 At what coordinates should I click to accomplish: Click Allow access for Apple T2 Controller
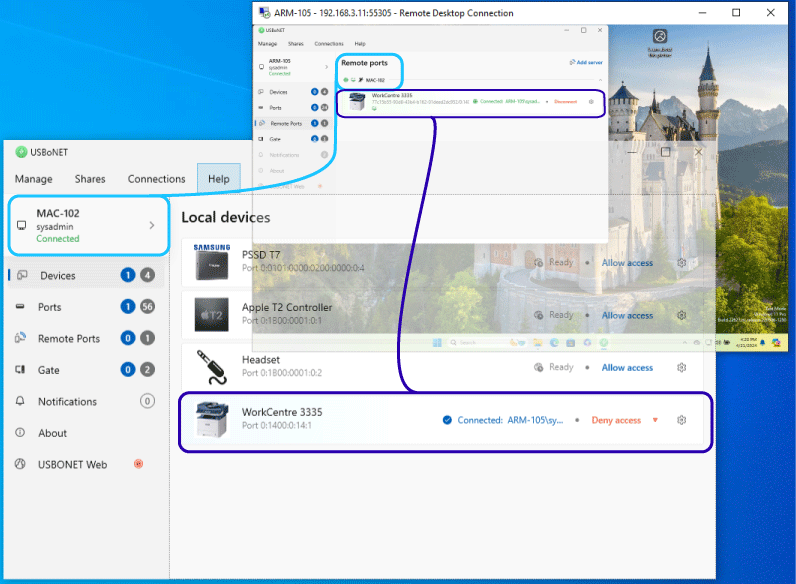click(x=627, y=315)
